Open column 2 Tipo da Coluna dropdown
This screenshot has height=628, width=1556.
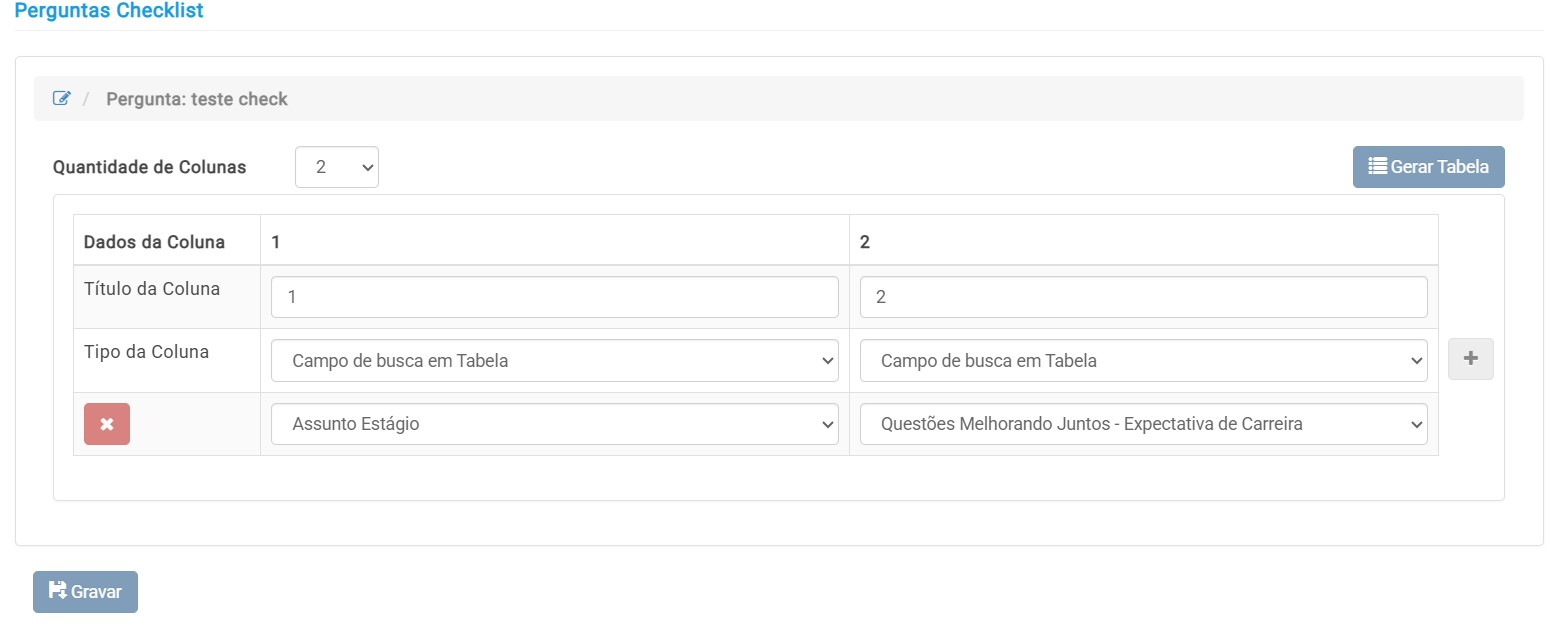click(1143, 361)
